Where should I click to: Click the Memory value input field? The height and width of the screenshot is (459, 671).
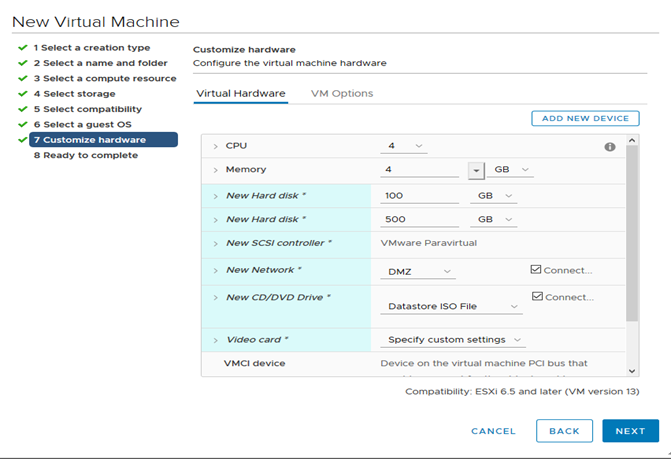pos(419,170)
